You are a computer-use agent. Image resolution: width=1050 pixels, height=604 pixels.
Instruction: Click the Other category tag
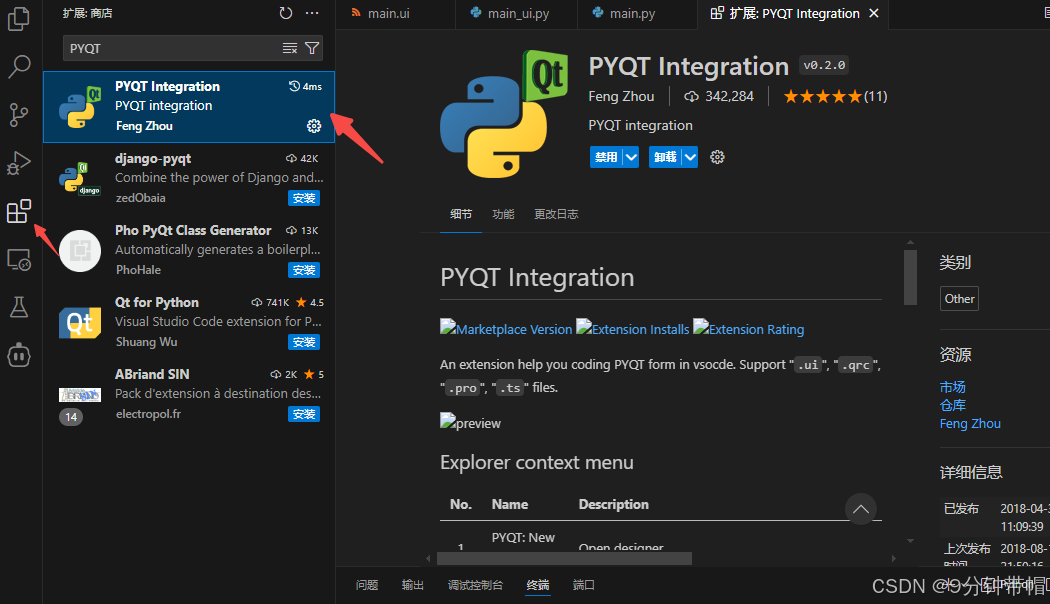coord(959,299)
